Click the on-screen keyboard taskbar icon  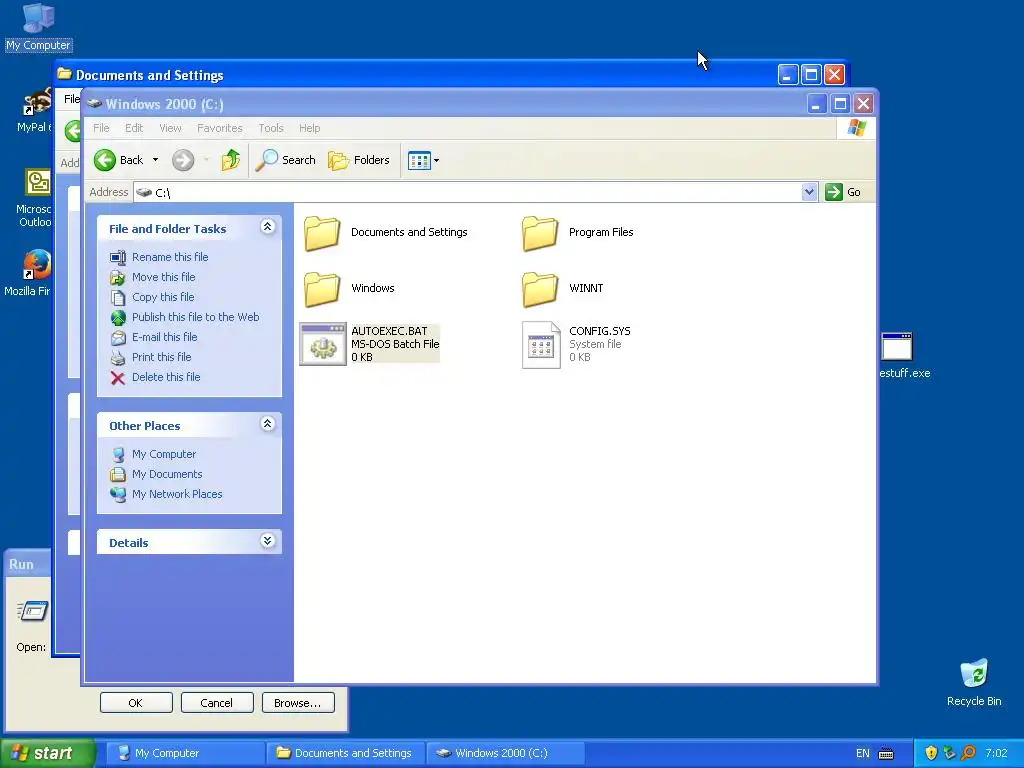click(886, 754)
